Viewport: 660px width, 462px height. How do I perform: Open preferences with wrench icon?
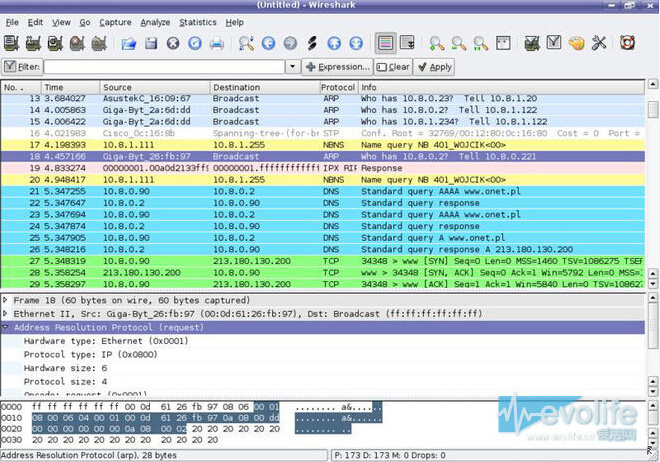pyautogui.click(x=598, y=43)
